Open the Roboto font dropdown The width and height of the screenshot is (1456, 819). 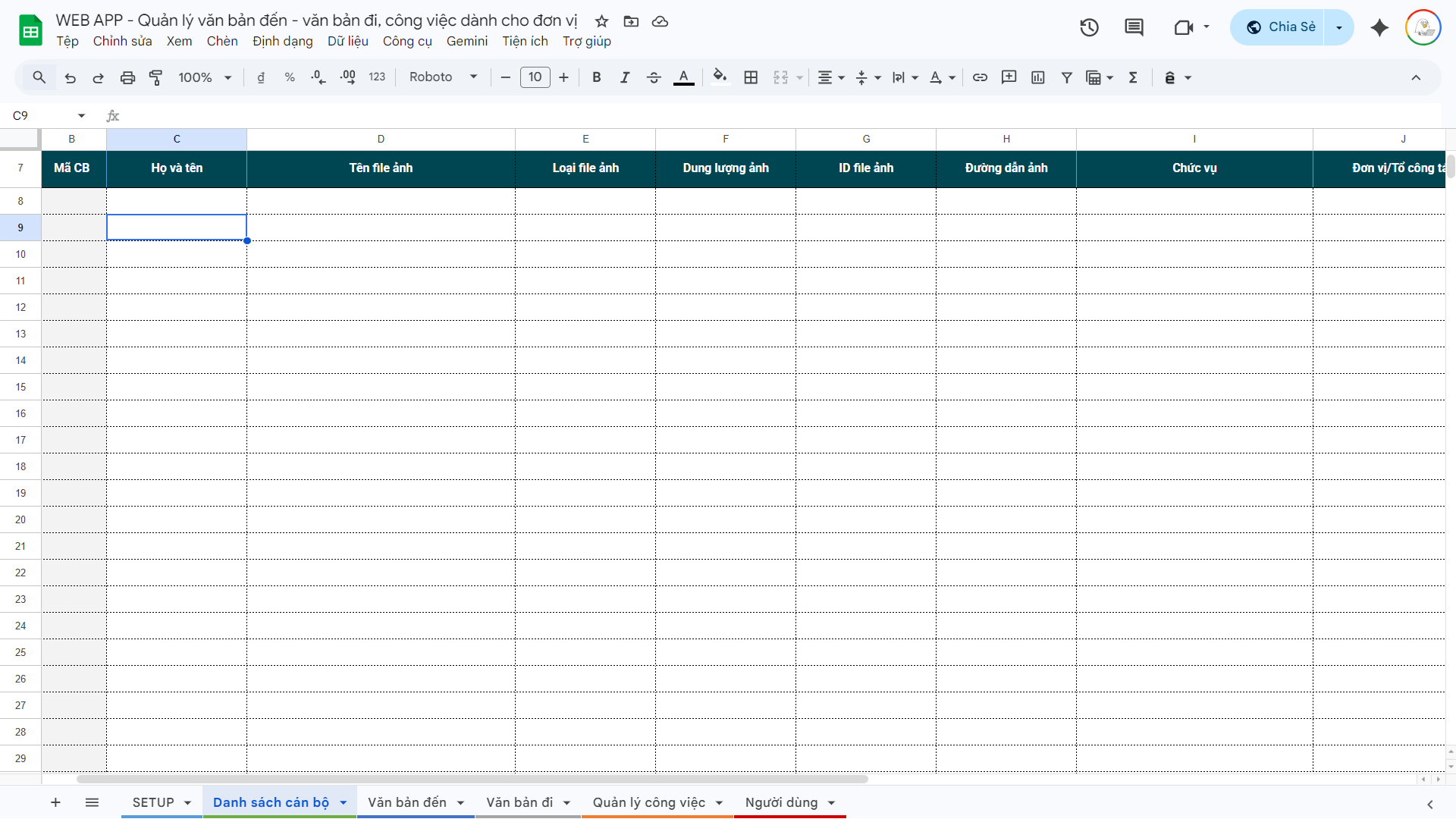click(443, 77)
